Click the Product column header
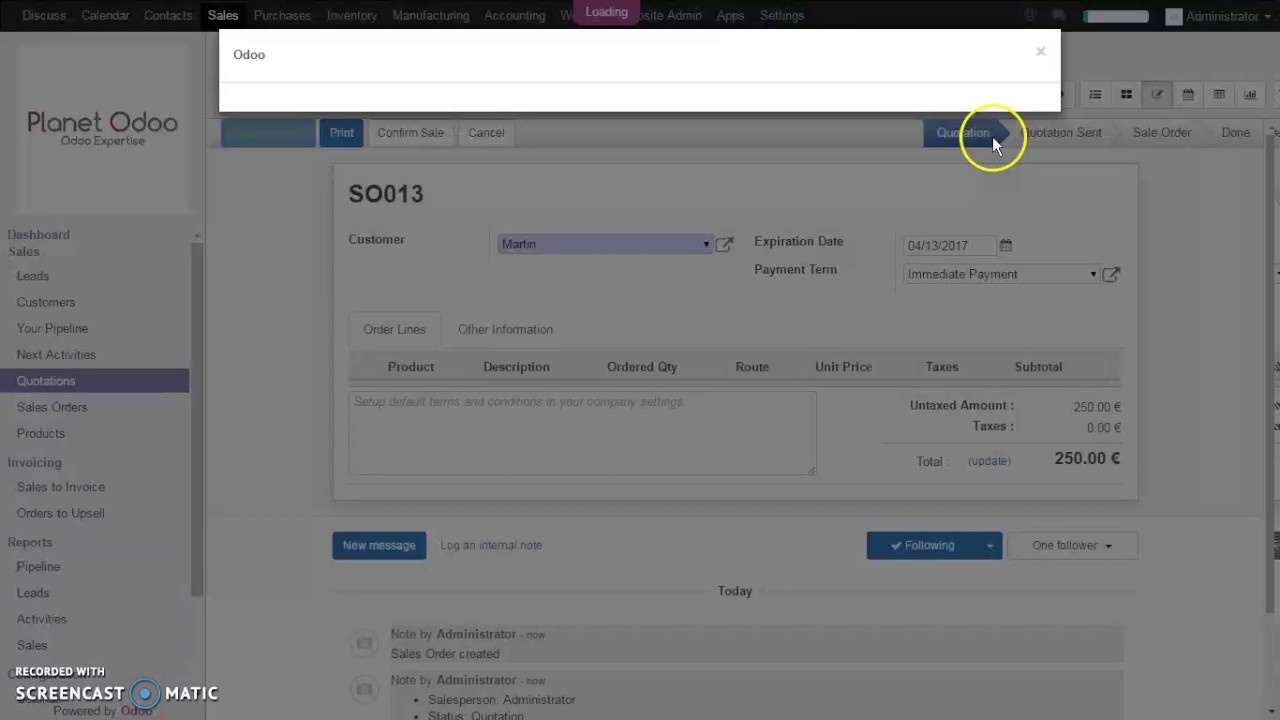1280x720 pixels. click(x=410, y=367)
